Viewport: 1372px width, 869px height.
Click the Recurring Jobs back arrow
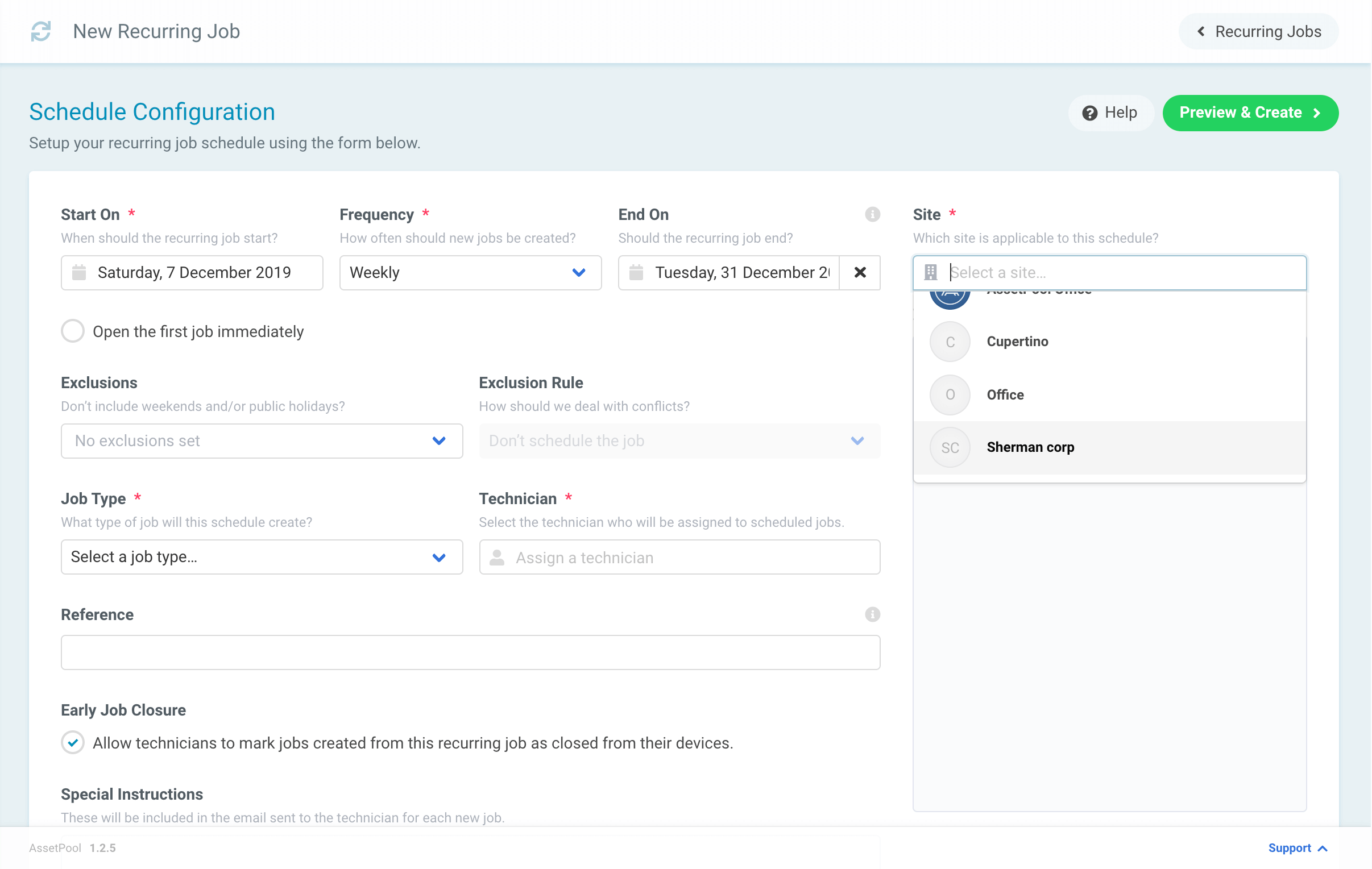(1200, 31)
